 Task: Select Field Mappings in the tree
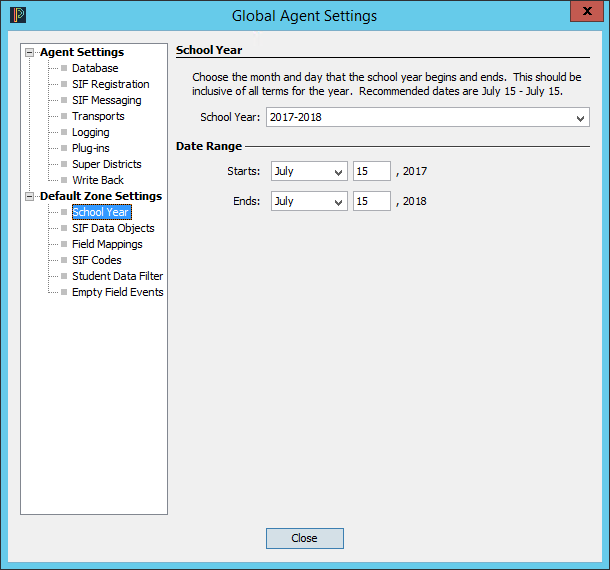click(107, 245)
